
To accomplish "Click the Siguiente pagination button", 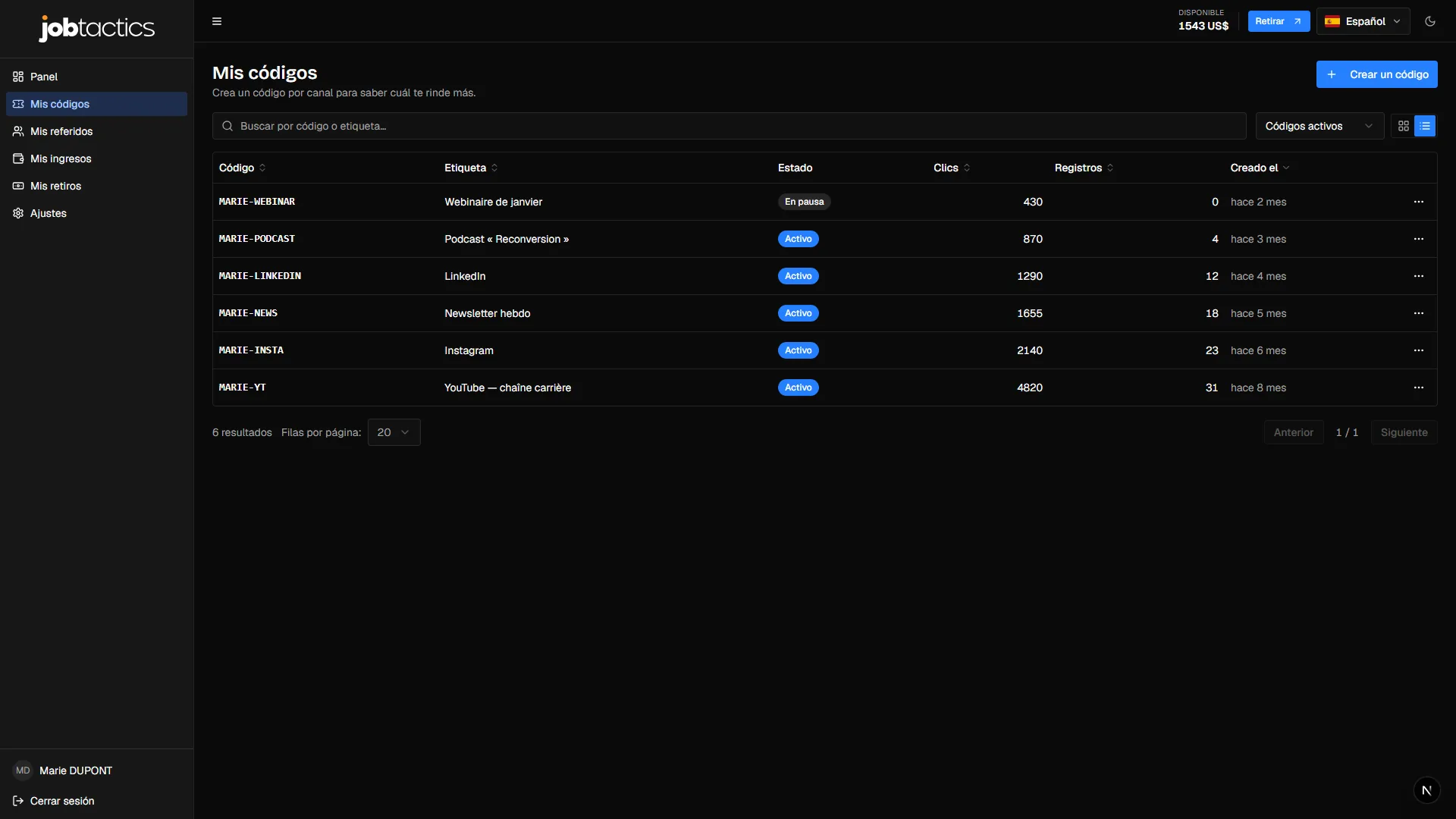I will click(1404, 432).
